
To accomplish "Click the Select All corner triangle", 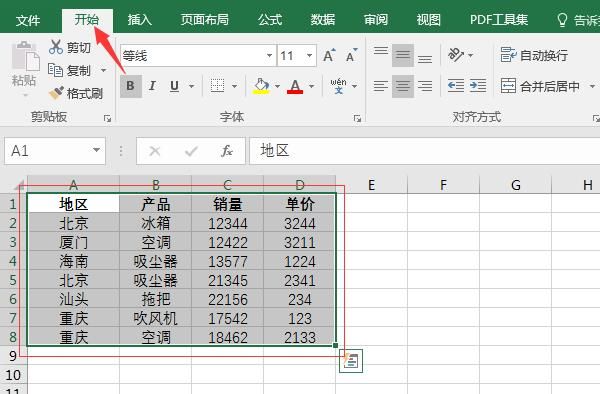I will tap(19, 186).
